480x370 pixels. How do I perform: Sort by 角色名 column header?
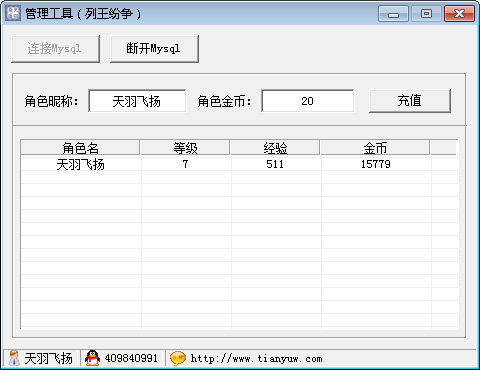(80, 148)
